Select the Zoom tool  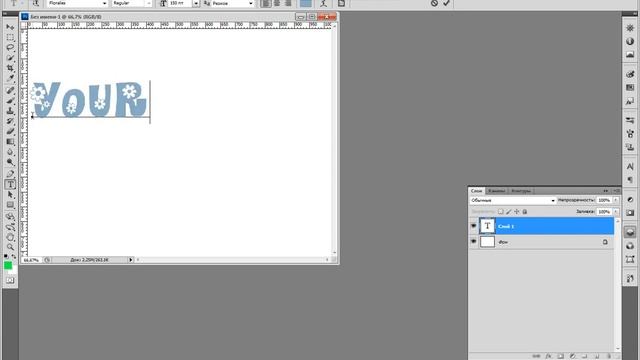[x=10, y=247]
